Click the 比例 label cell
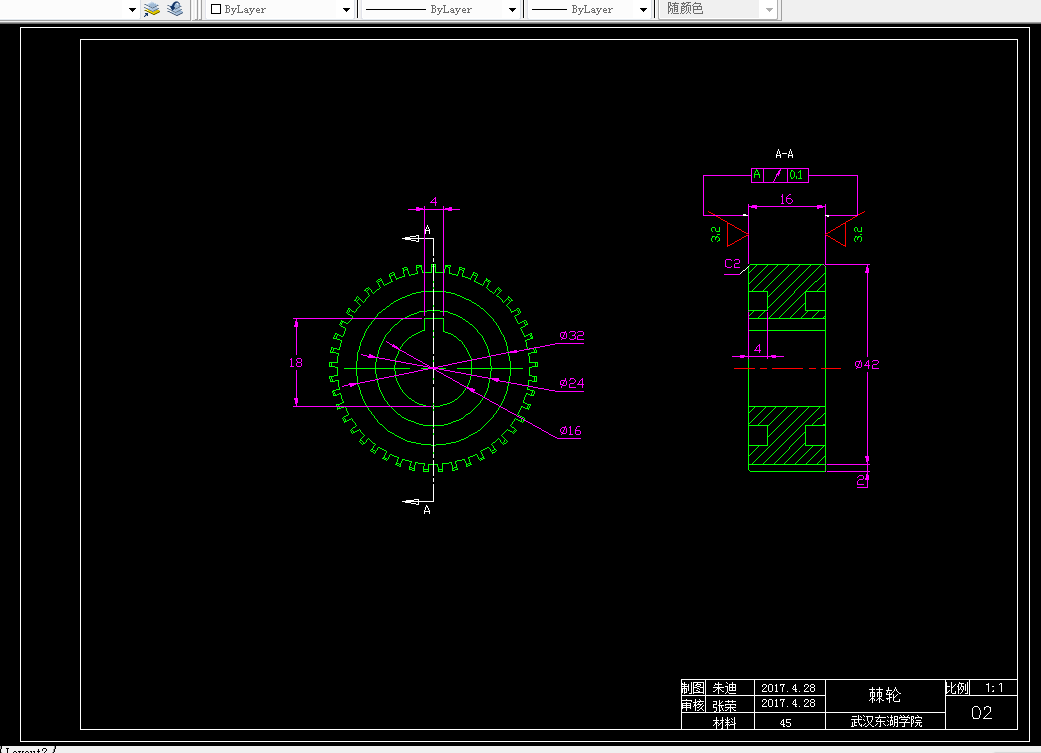The image size is (1041, 753). pos(957,688)
